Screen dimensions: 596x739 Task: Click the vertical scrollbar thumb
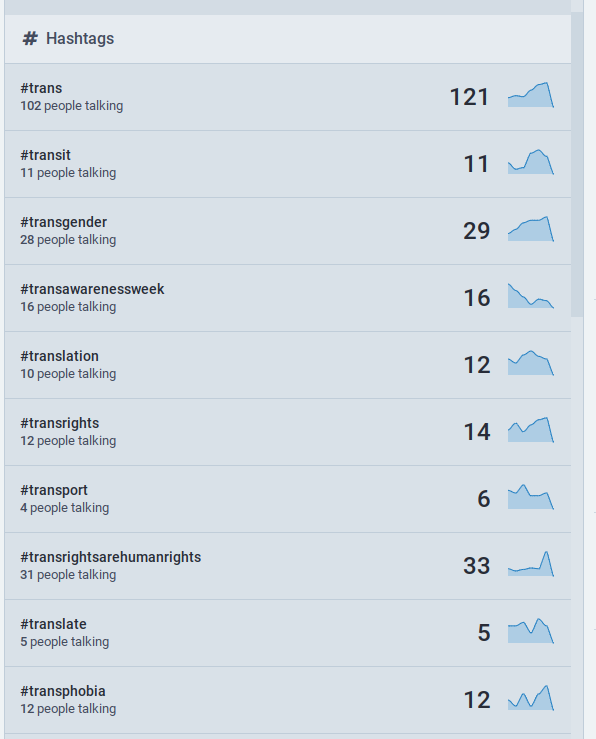tap(577, 165)
